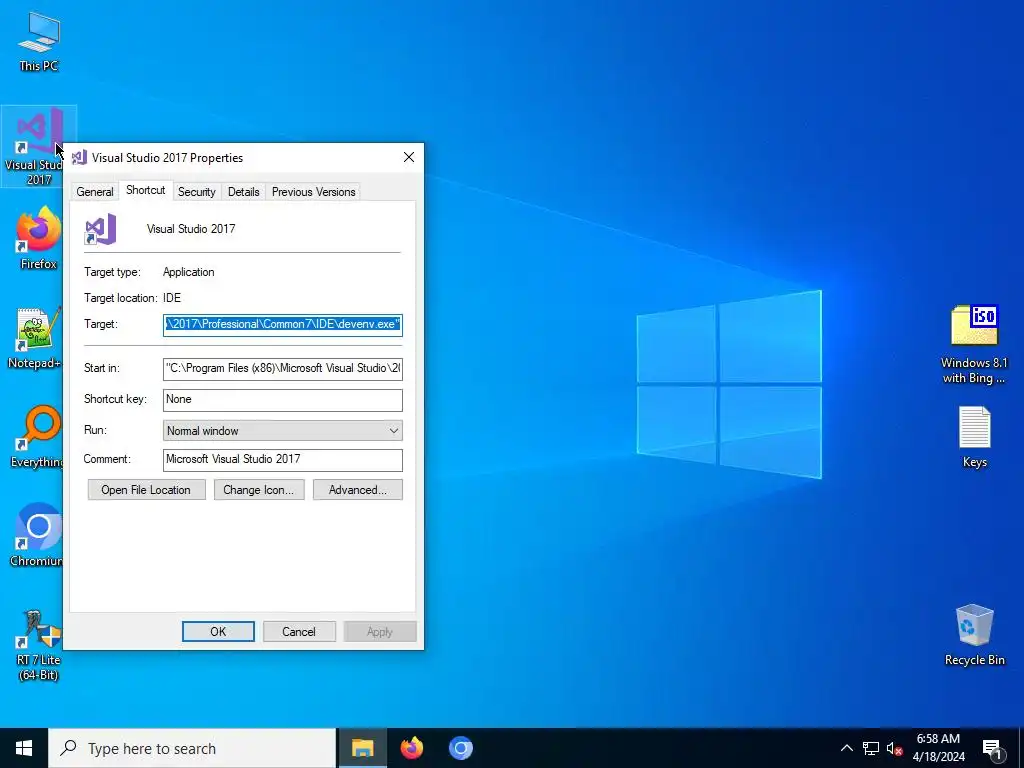This screenshot has width=1024, height=768.
Task: Select the RT 7 Lite (64-Bit) shortcut
Action: coord(39,645)
